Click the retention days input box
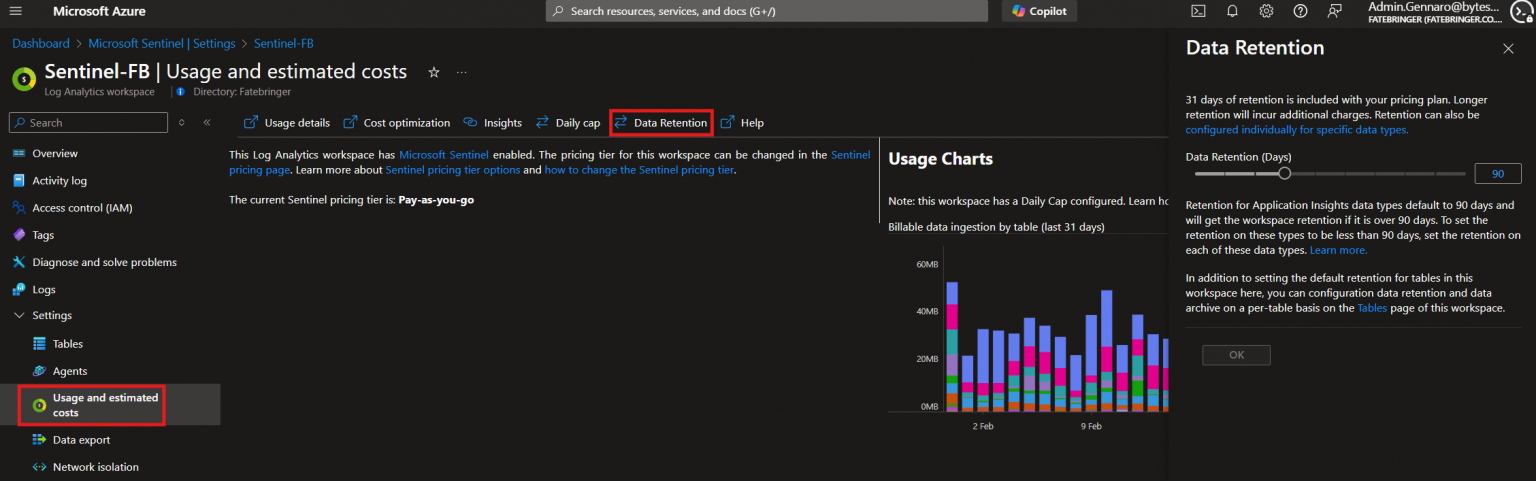The image size is (1536, 481). [1497, 174]
